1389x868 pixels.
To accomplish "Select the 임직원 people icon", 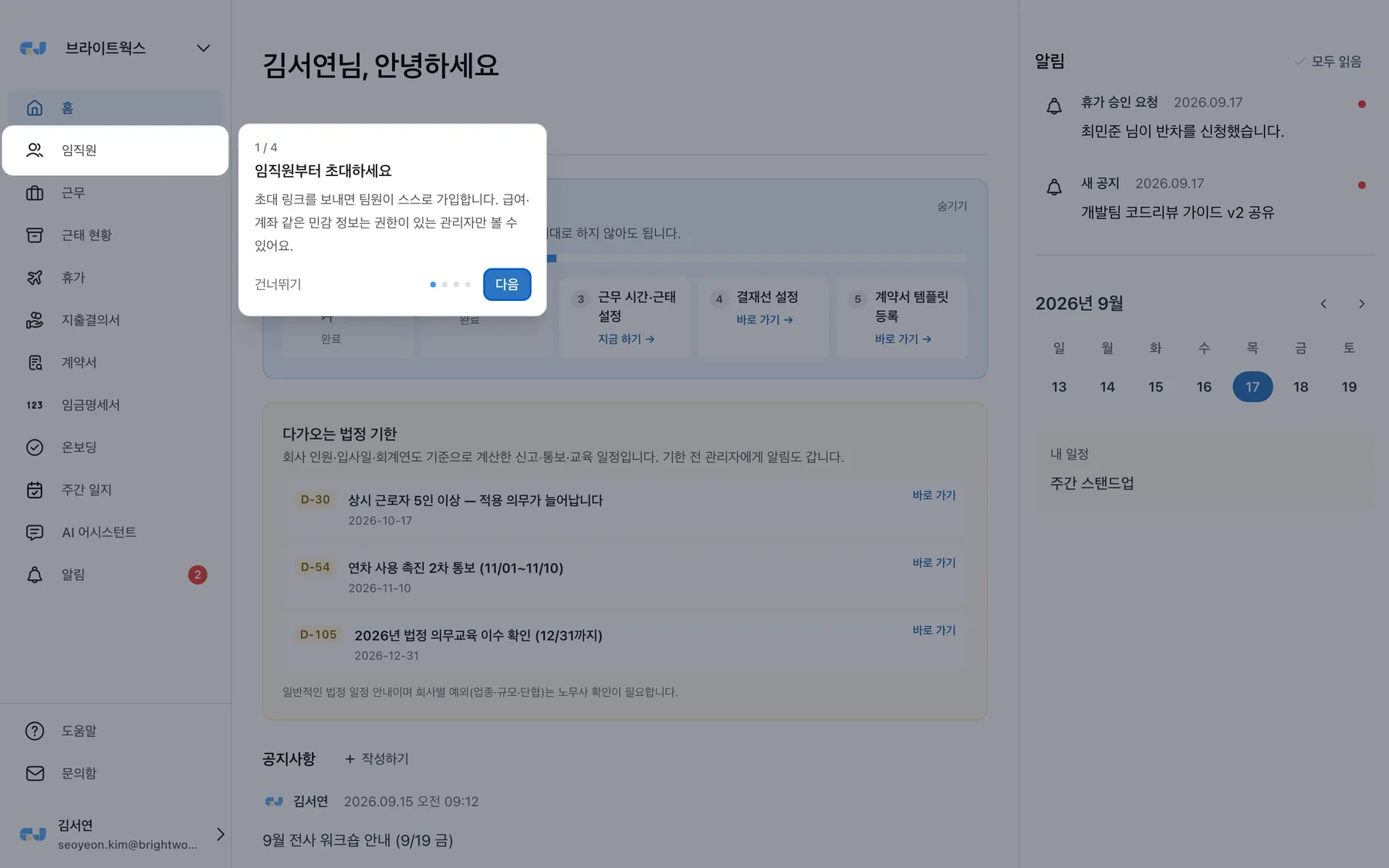I will (35, 150).
